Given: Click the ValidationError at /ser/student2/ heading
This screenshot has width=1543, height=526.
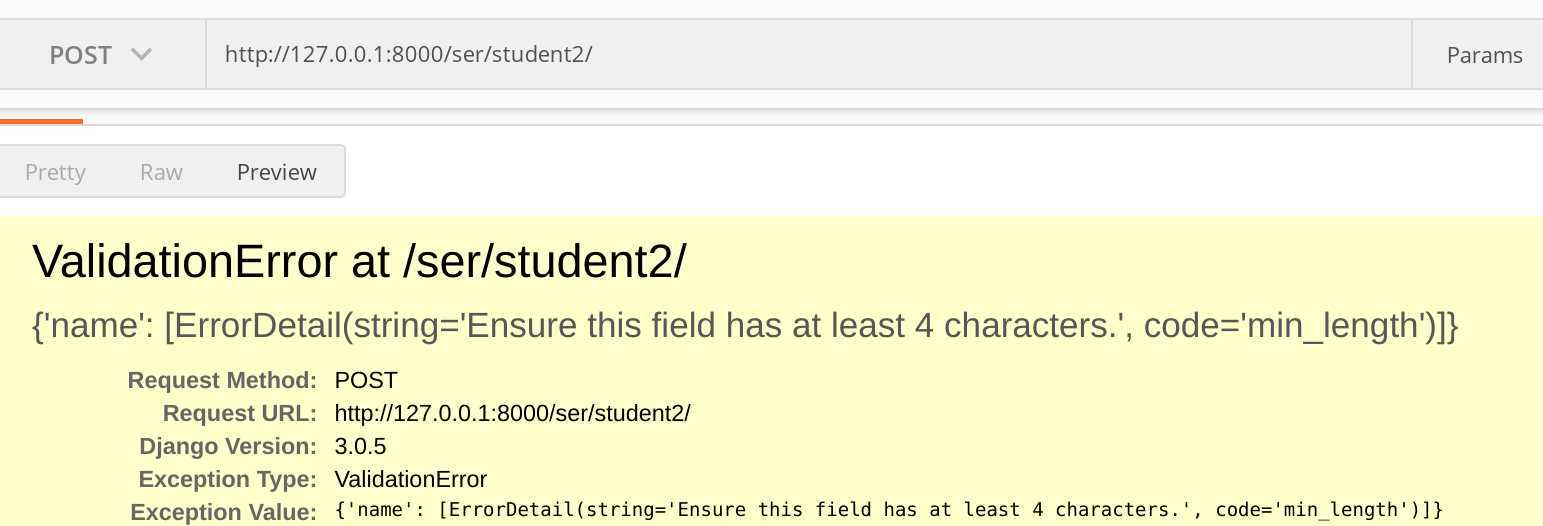Looking at the screenshot, I should 359,262.
